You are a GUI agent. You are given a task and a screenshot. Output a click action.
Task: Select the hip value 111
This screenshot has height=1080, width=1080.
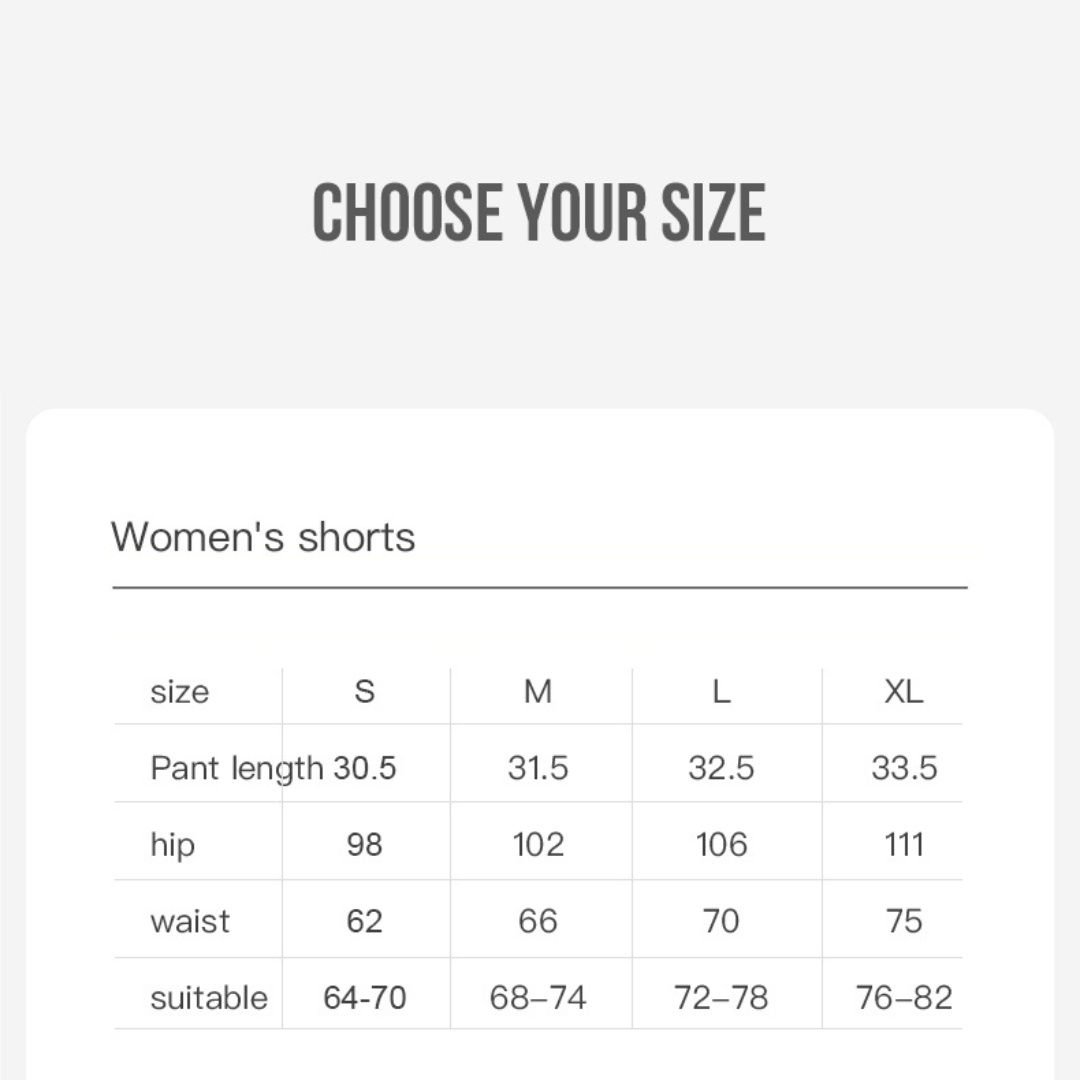(x=904, y=845)
